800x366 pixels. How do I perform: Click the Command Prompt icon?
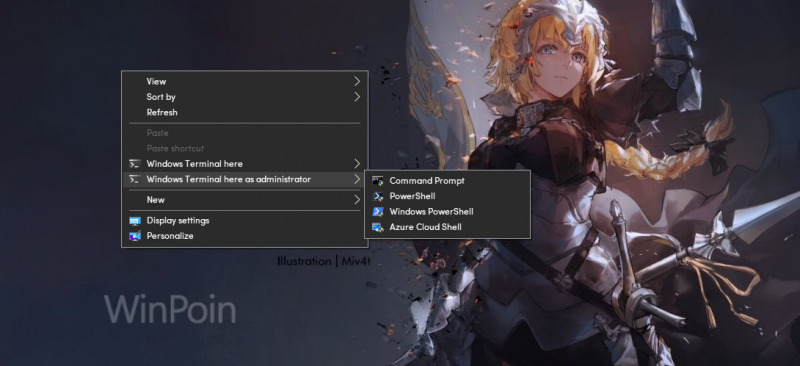click(378, 181)
